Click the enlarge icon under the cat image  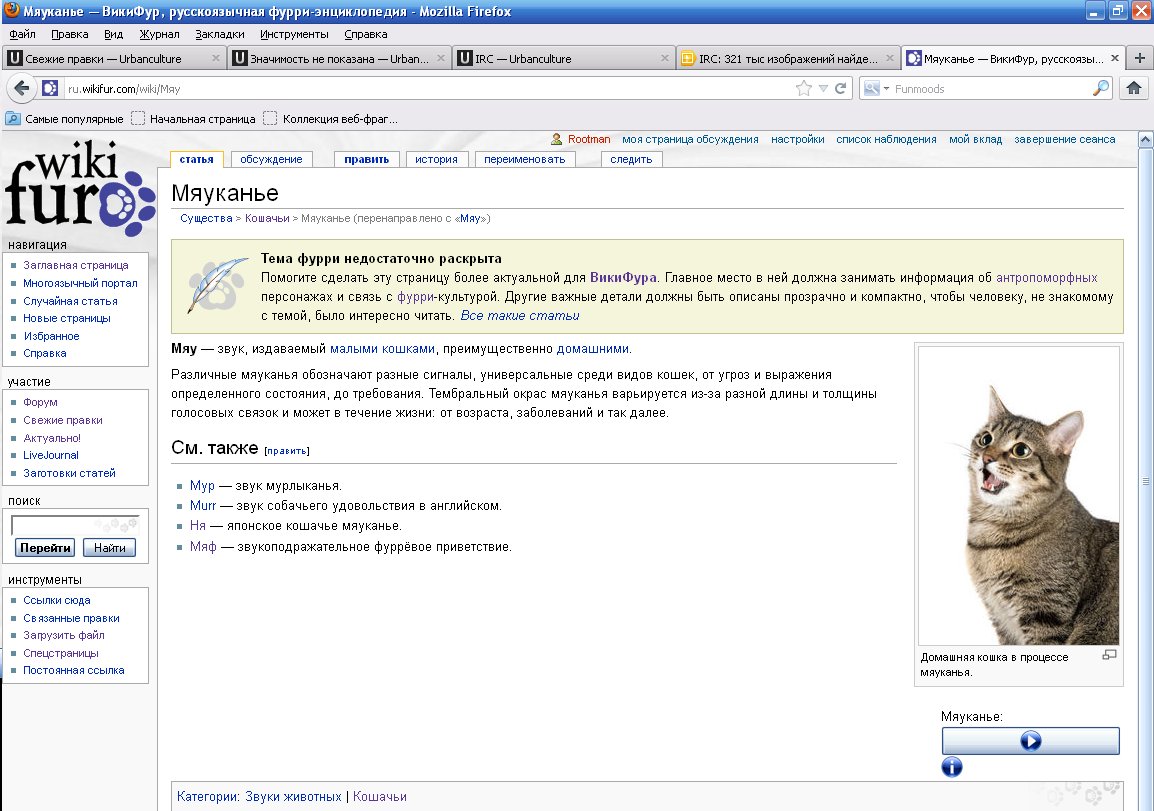tap(1108, 655)
